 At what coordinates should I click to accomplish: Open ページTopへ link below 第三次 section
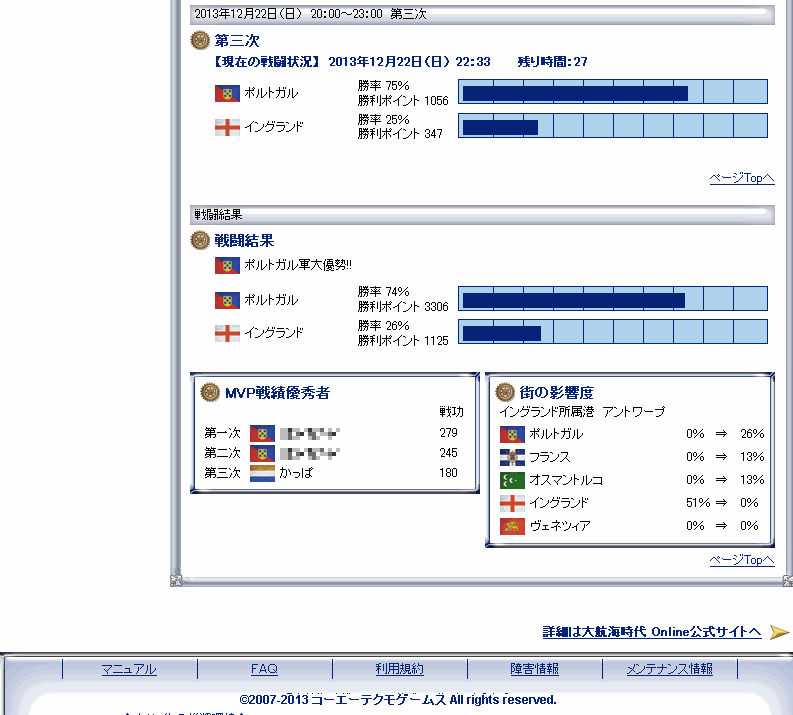pos(742,178)
